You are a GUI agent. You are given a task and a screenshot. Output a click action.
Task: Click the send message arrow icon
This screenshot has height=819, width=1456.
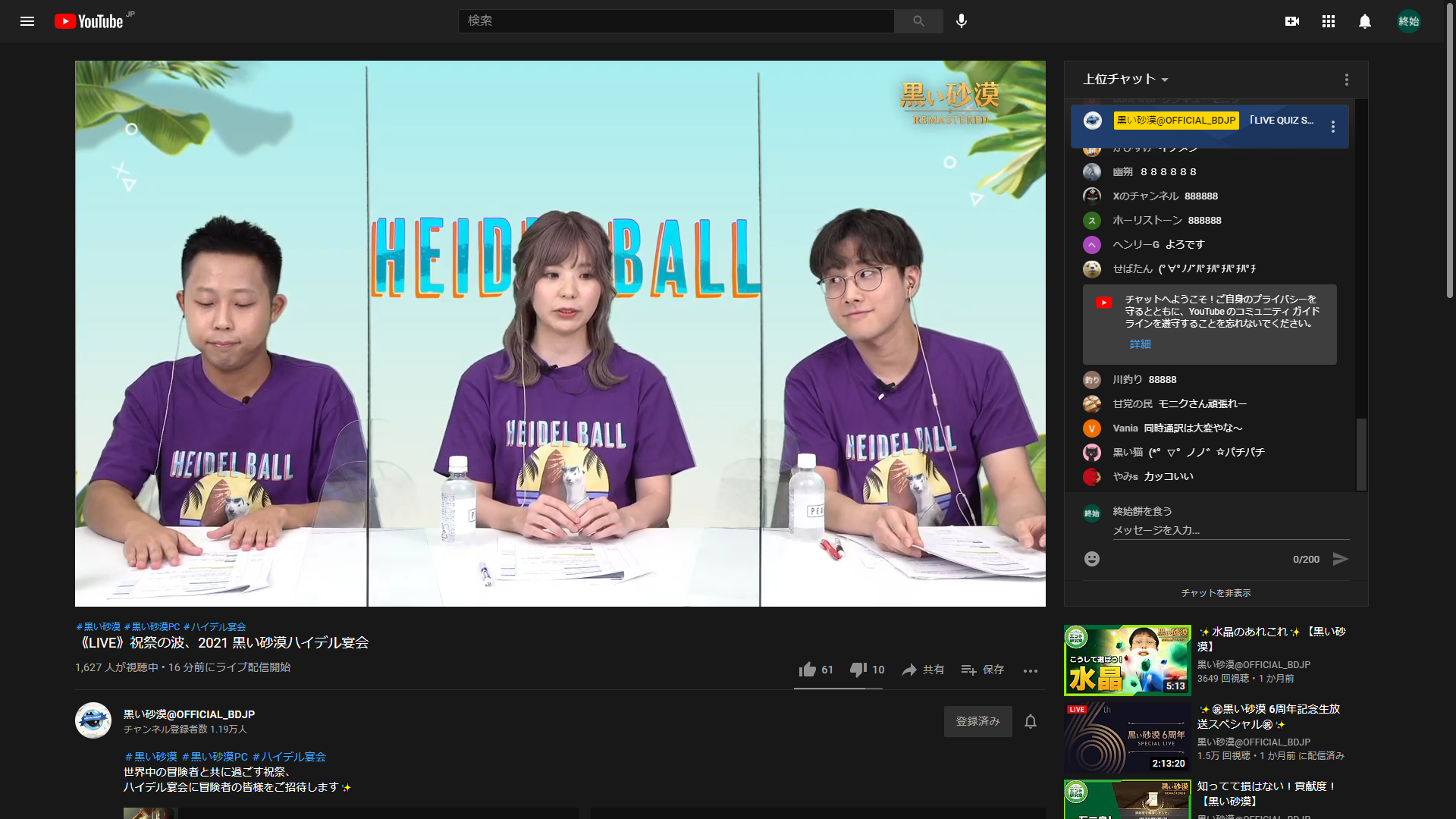tap(1341, 559)
